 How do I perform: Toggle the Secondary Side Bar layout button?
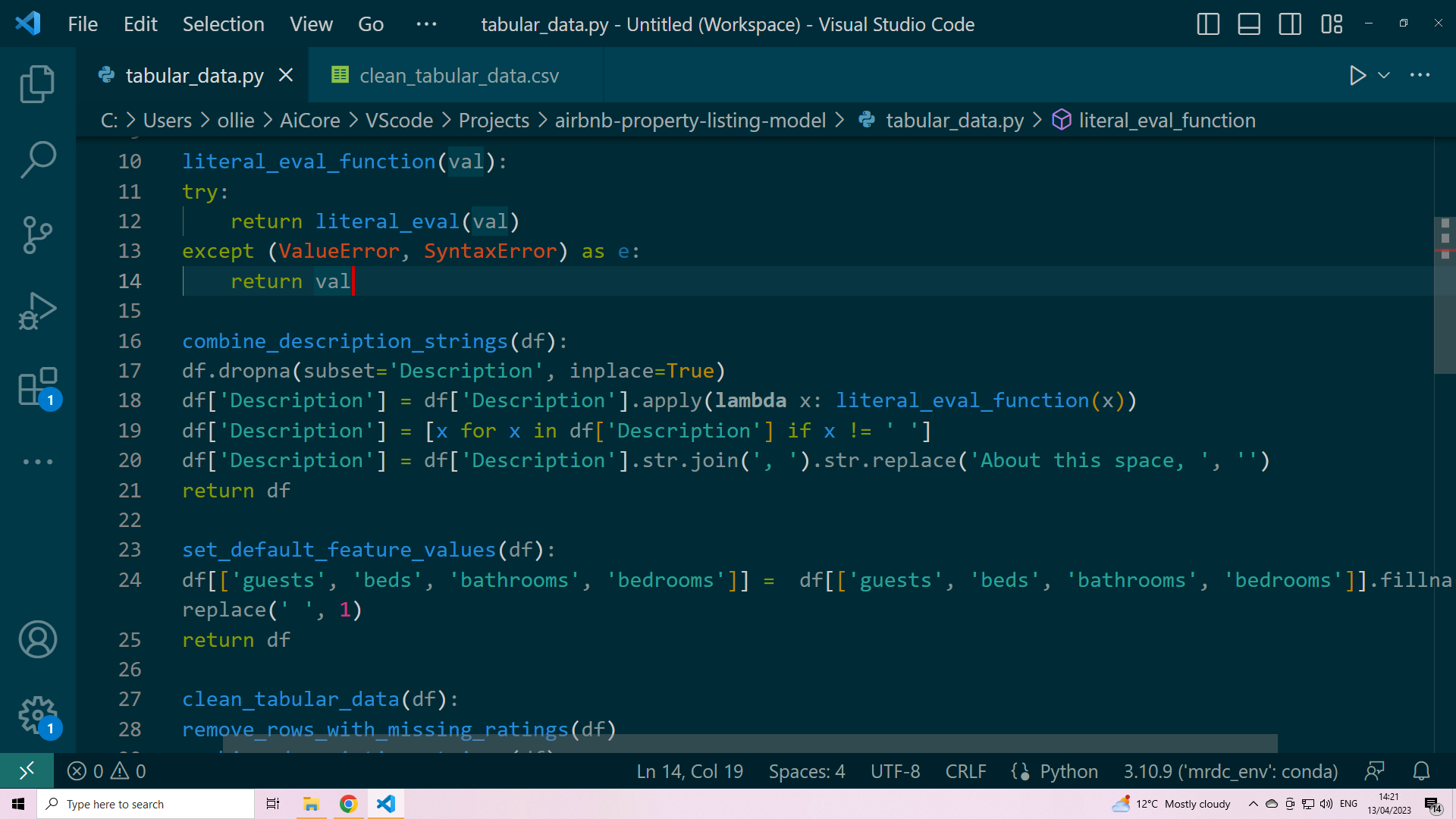pyautogui.click(x=1290, y=24)
